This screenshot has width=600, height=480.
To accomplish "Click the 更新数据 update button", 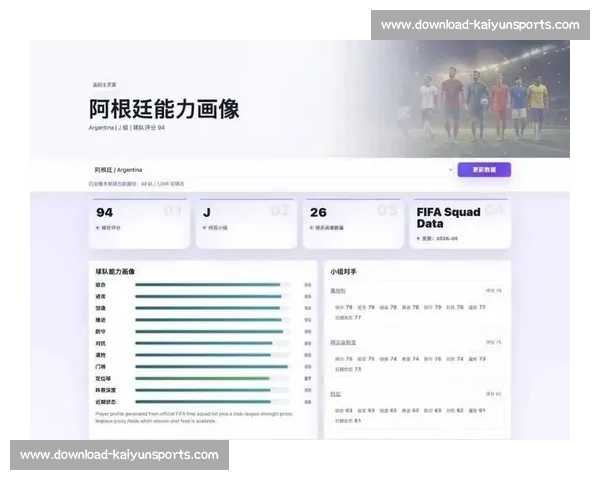I will [484, 170].
